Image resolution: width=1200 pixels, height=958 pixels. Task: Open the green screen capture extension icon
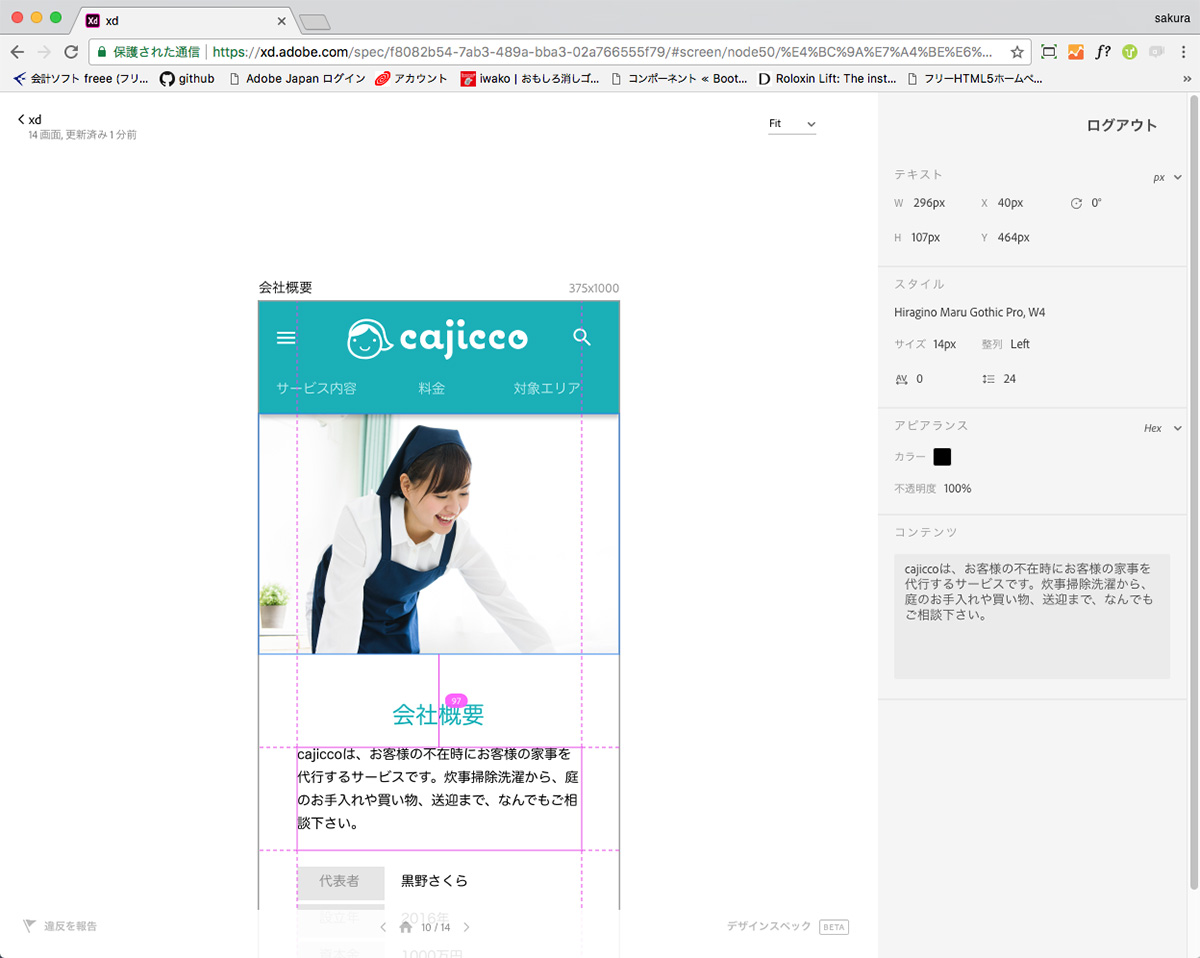point(1049,52)
